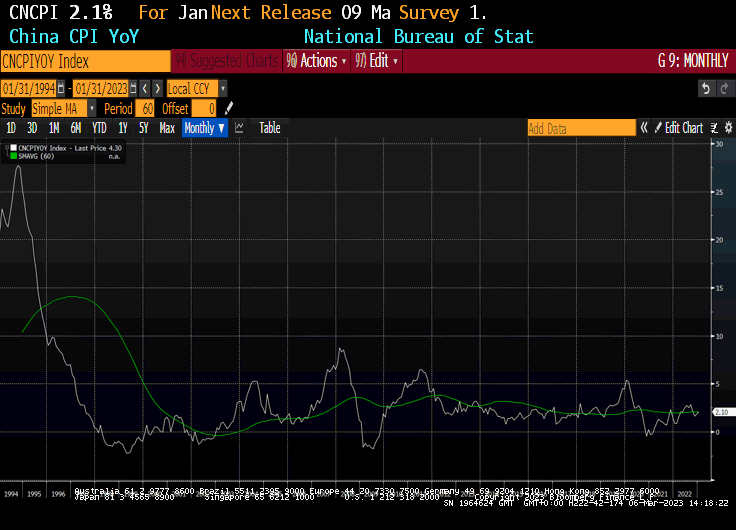Expand the Simple MA study dropdown
736x530 pixels.
(92, 108)
